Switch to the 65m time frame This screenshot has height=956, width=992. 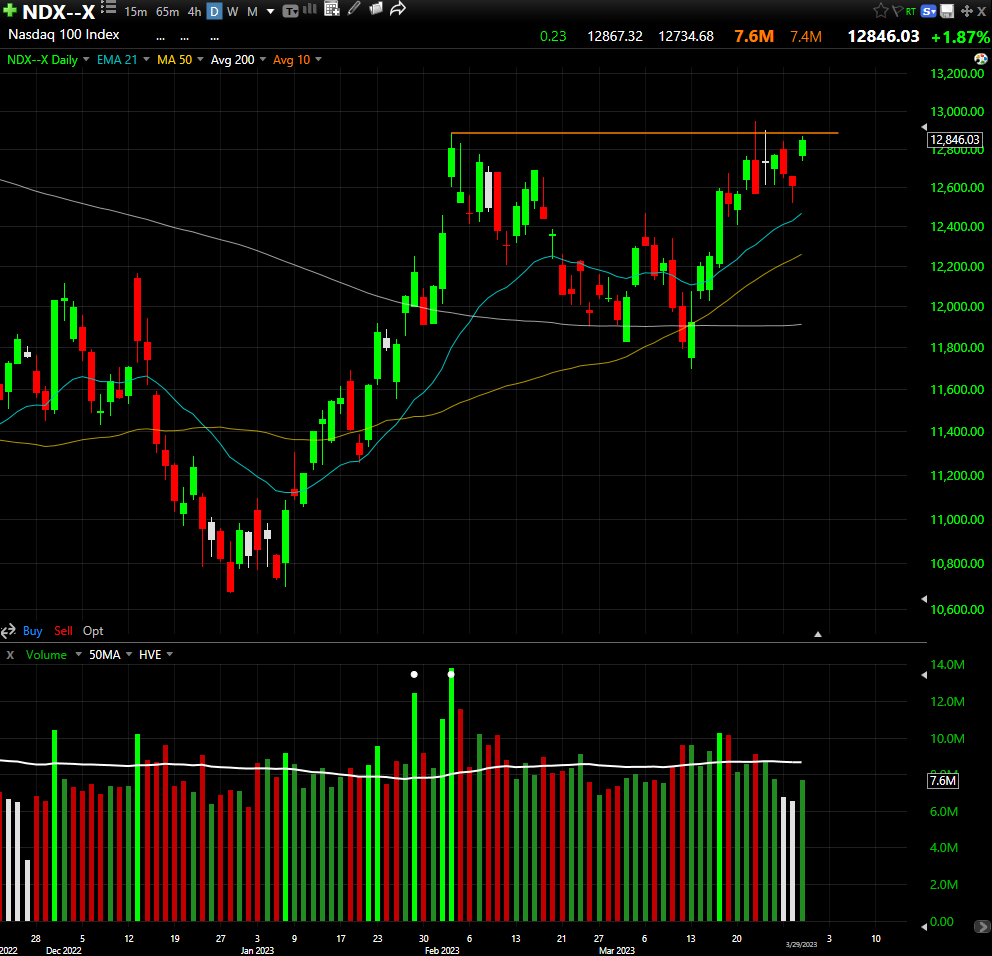pos(168,11)
